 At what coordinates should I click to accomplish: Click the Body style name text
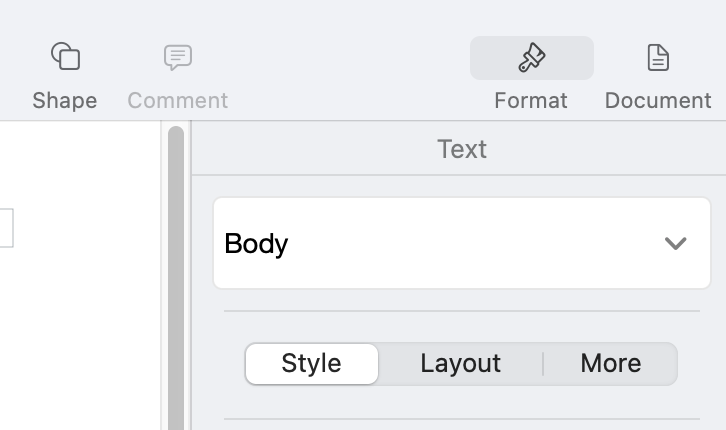tap(257, 244)
